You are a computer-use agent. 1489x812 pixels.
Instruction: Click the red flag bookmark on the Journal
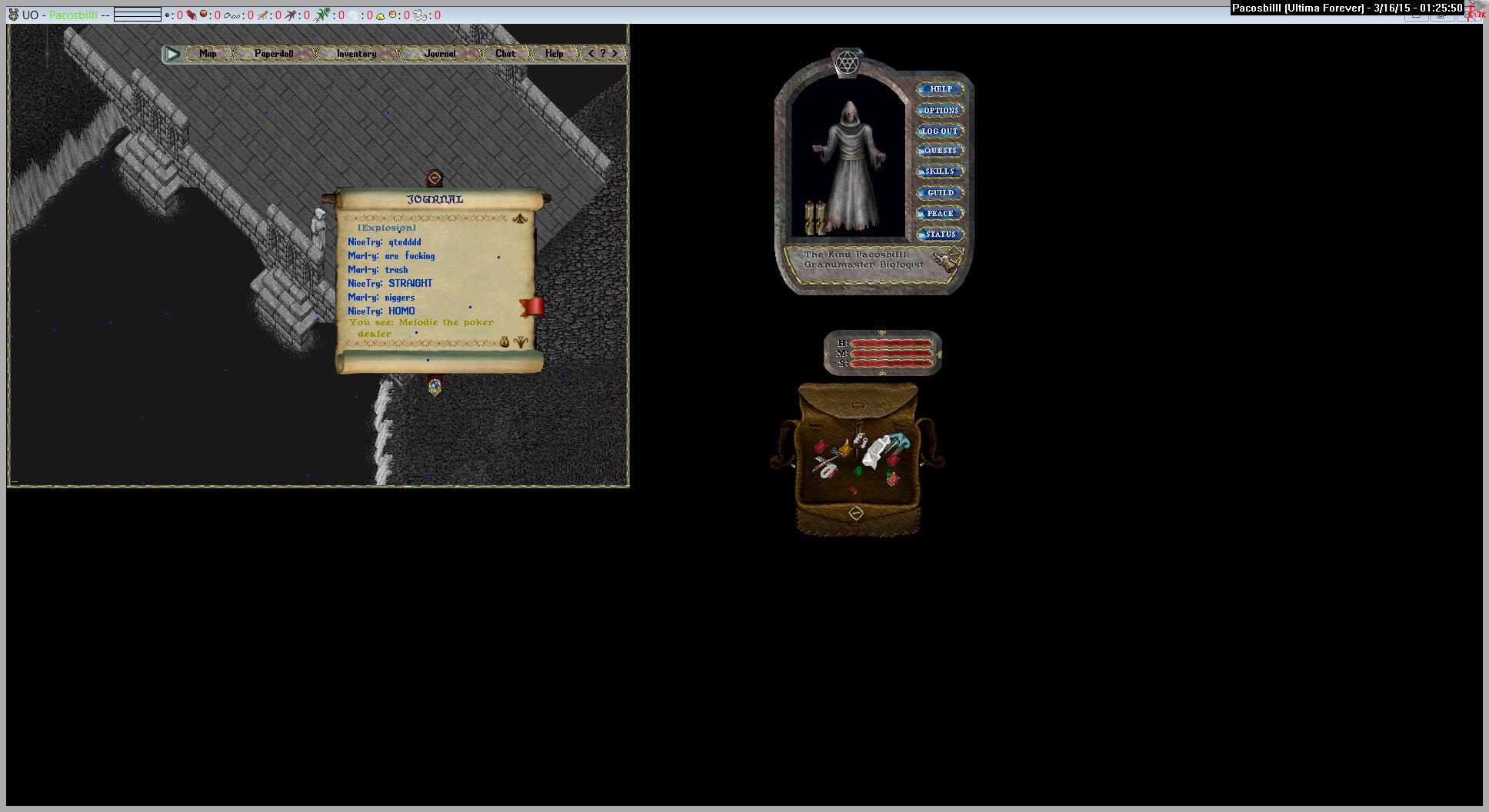(532, 307)
